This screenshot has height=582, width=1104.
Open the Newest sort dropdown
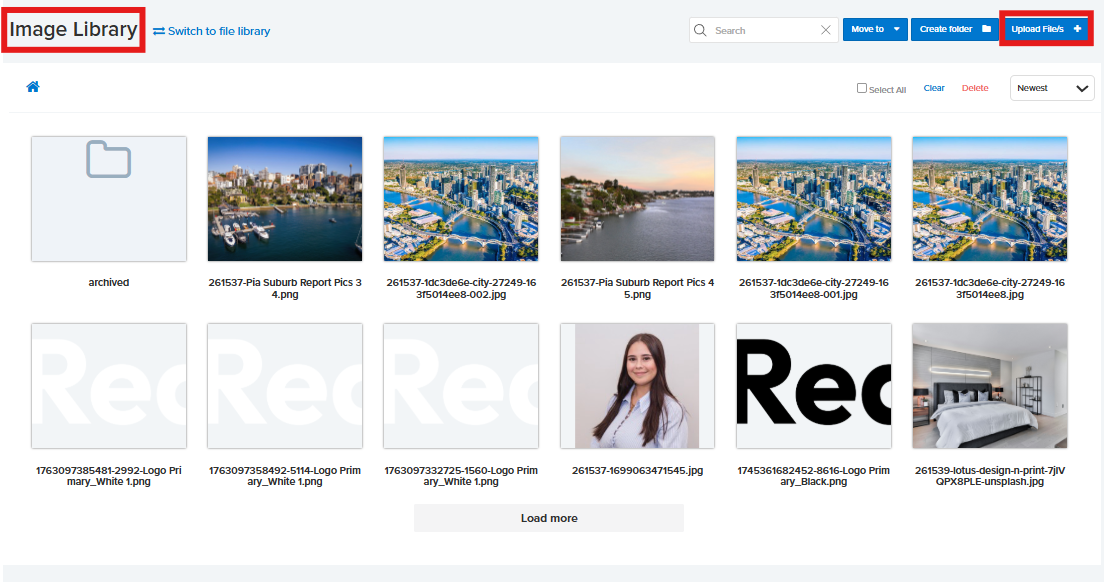point(1052,88)
